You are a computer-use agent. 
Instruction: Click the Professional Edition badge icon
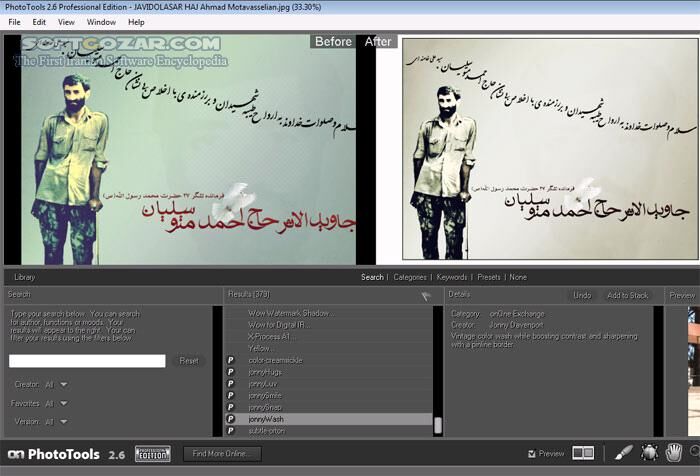pos(153,454)
